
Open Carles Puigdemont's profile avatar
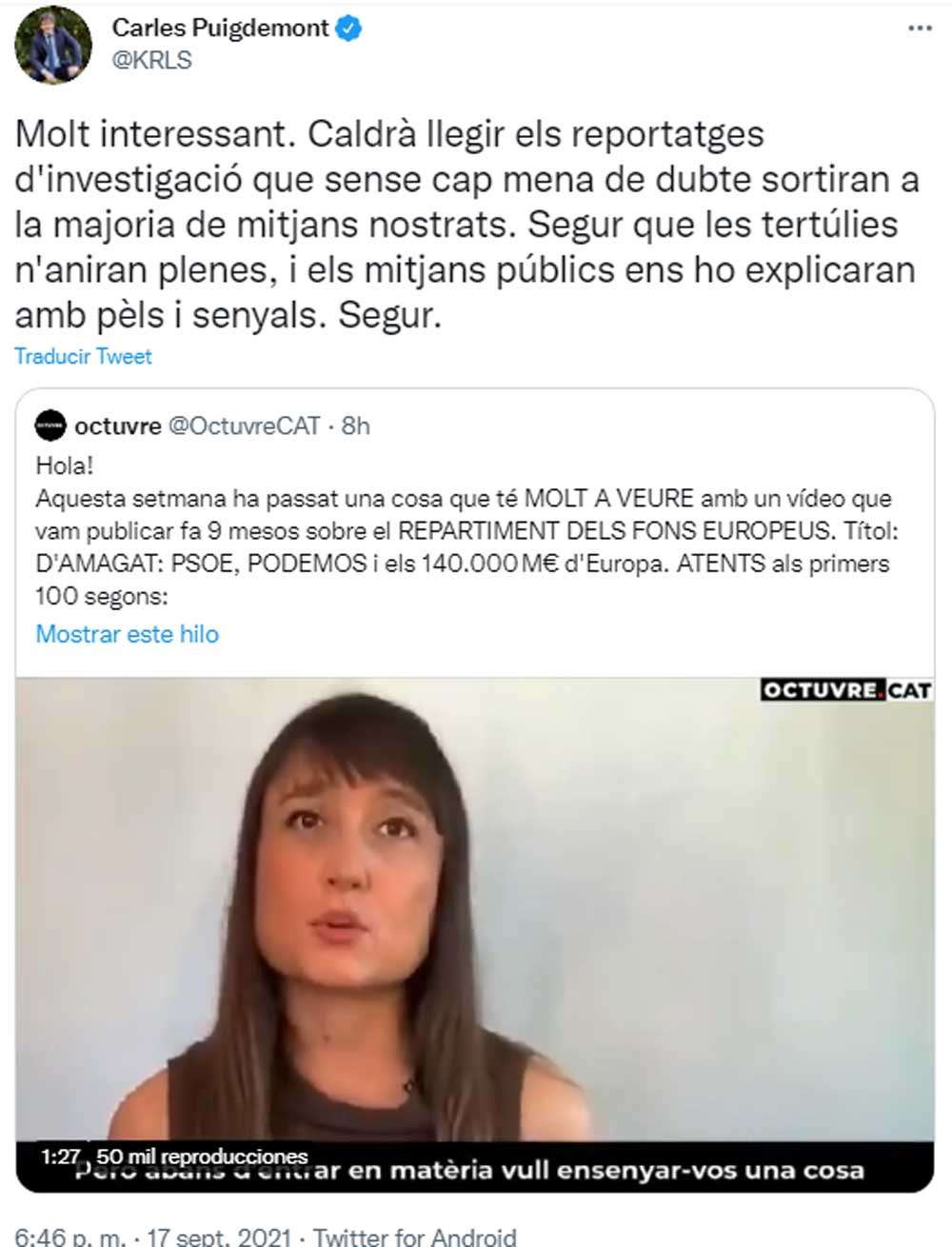(54, 45)
